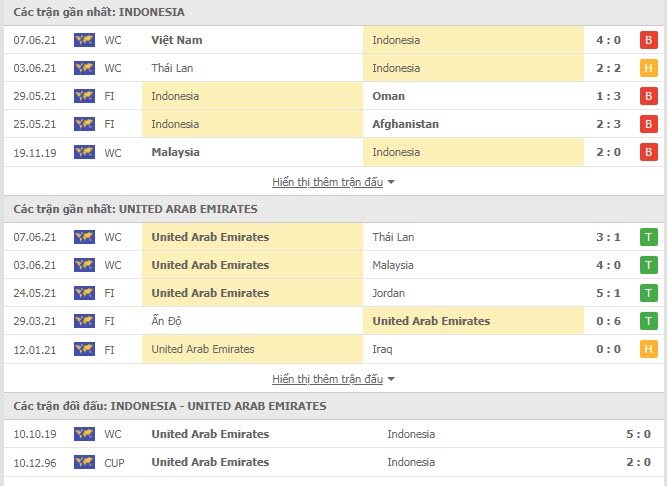667x486 pixels.
Task: Expand more Indonesia matches via Hiển thị thêm trận đấu
Action: coord(328,182)
